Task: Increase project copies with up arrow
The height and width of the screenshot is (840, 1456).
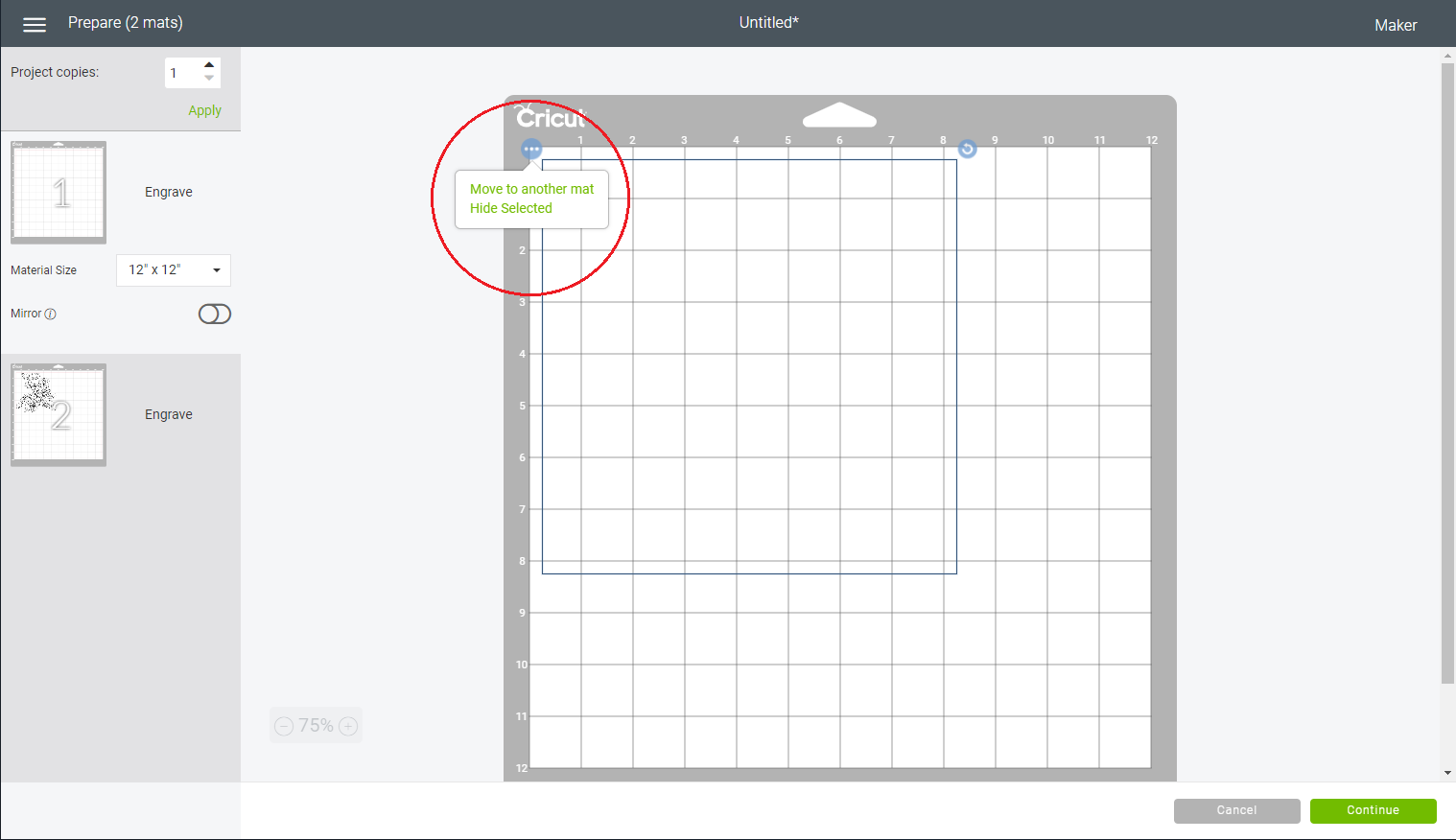Action: coord(209,65)
